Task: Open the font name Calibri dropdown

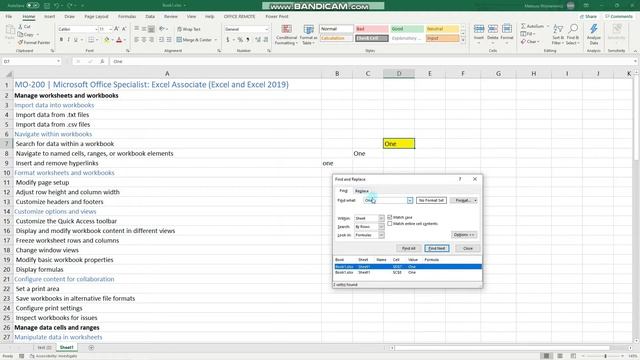Action: pos(96,29)
